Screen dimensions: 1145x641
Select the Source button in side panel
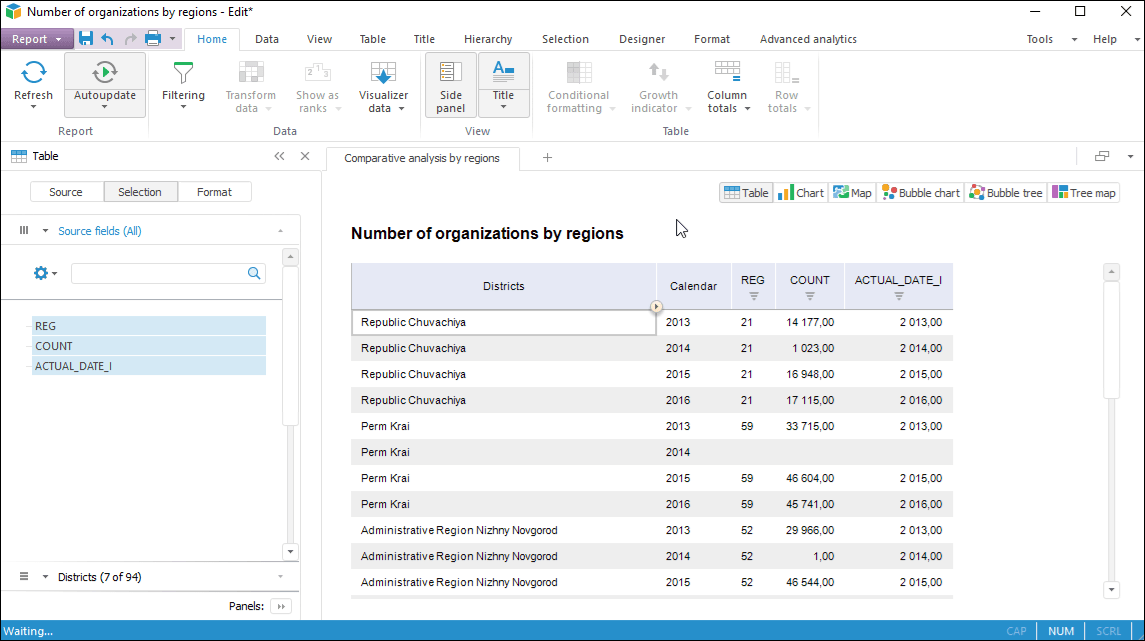tap(66, 192)
